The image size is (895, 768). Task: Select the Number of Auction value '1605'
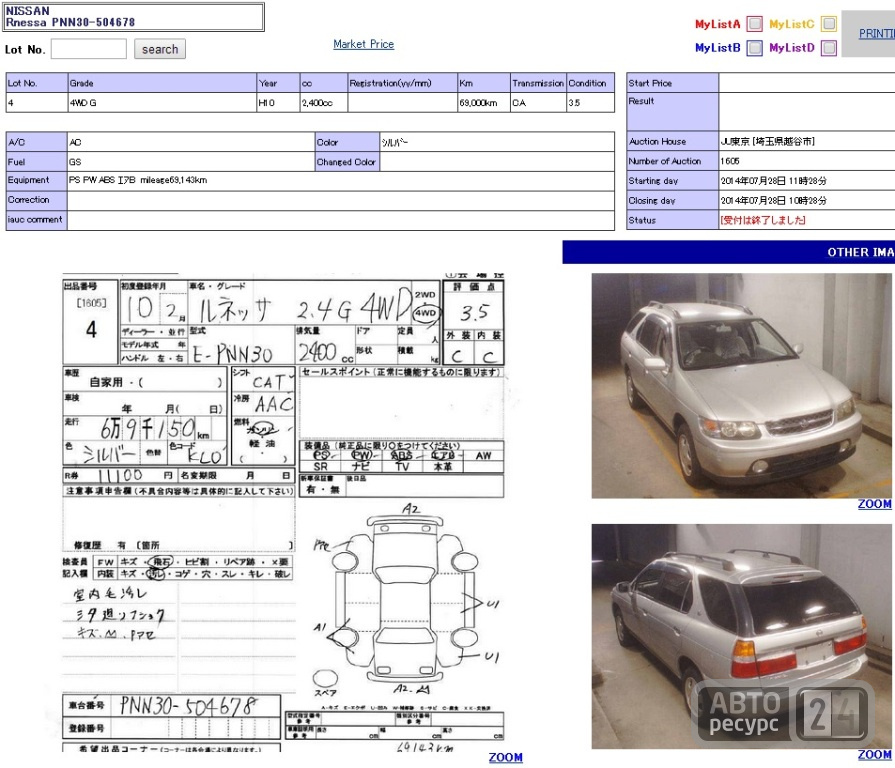coord(729,161)
